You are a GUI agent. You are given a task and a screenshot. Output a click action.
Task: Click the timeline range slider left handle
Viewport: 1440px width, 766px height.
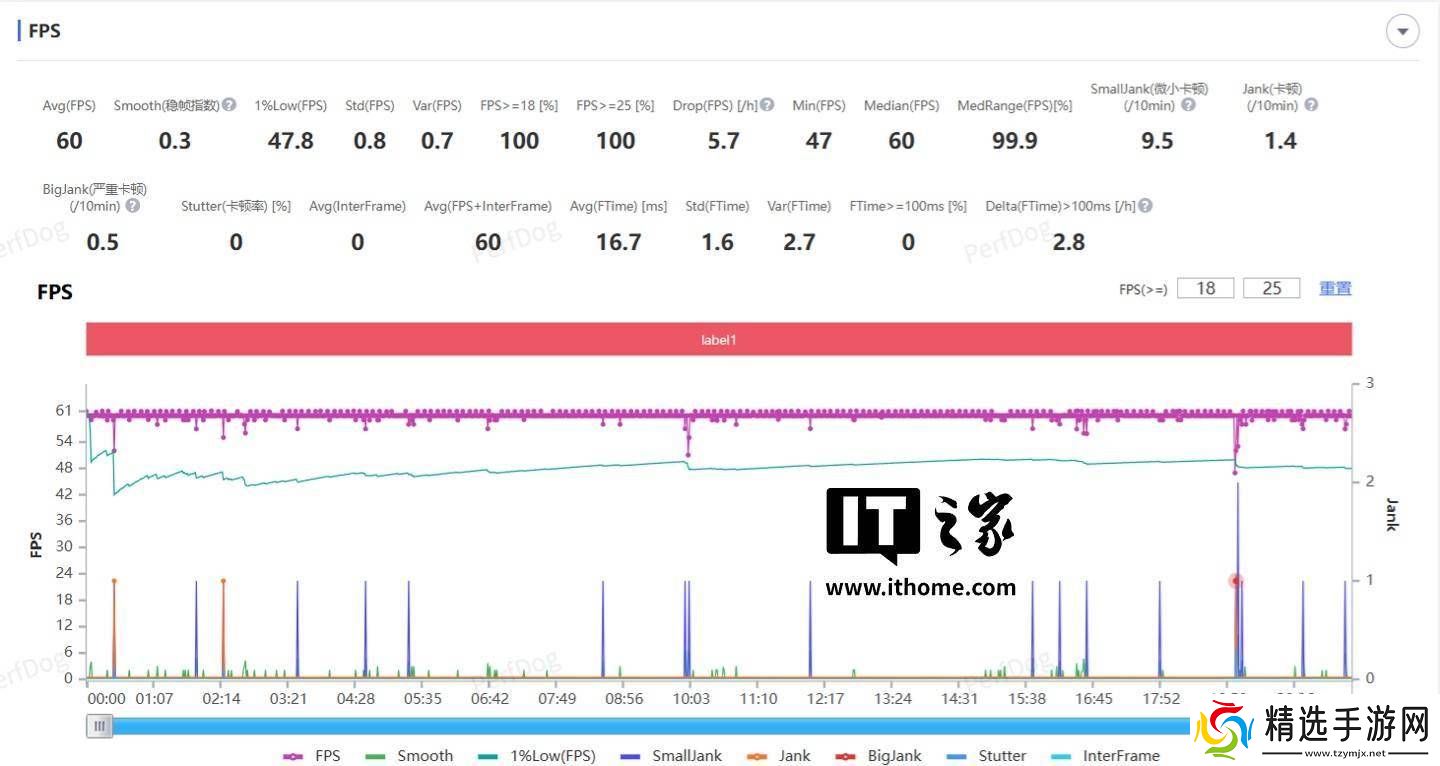click(99, 727)
